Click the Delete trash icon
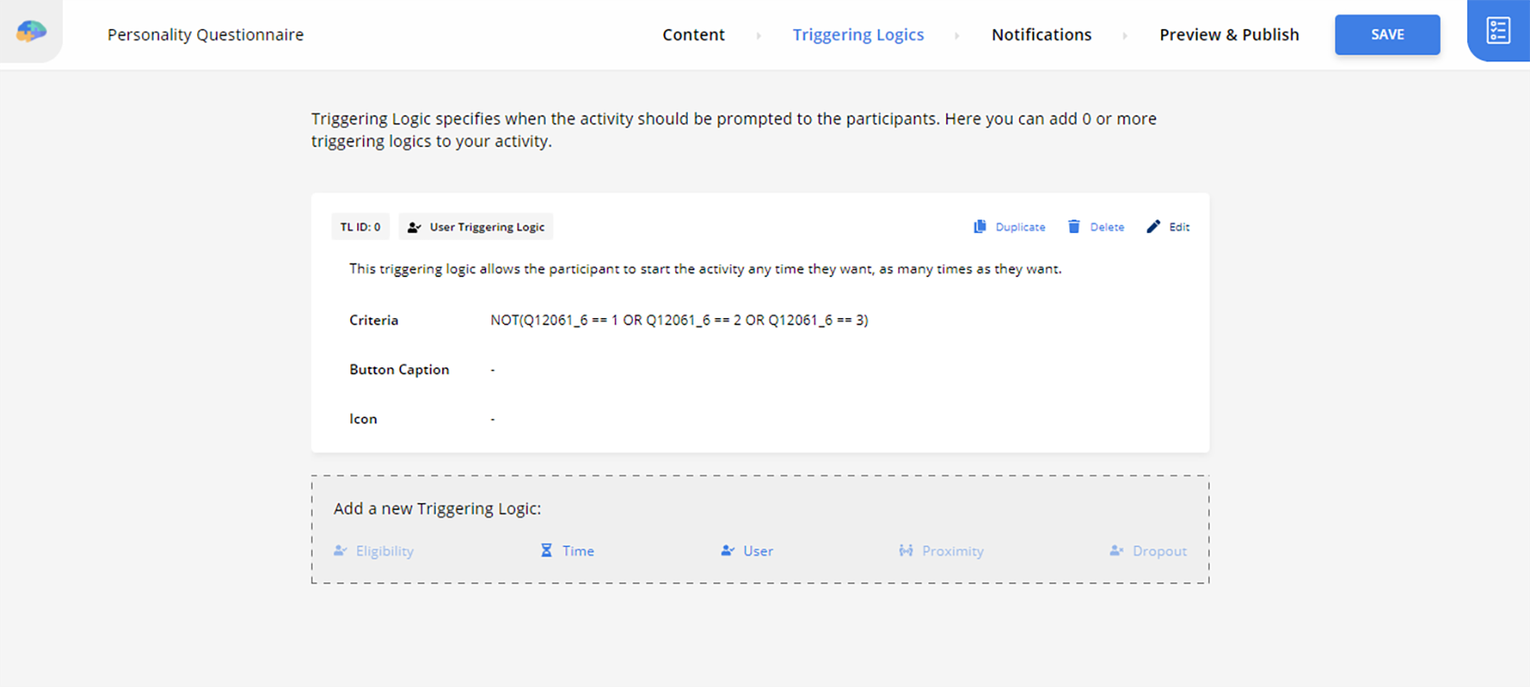Screen dimensions: 1530x687 coord(1074,227)
